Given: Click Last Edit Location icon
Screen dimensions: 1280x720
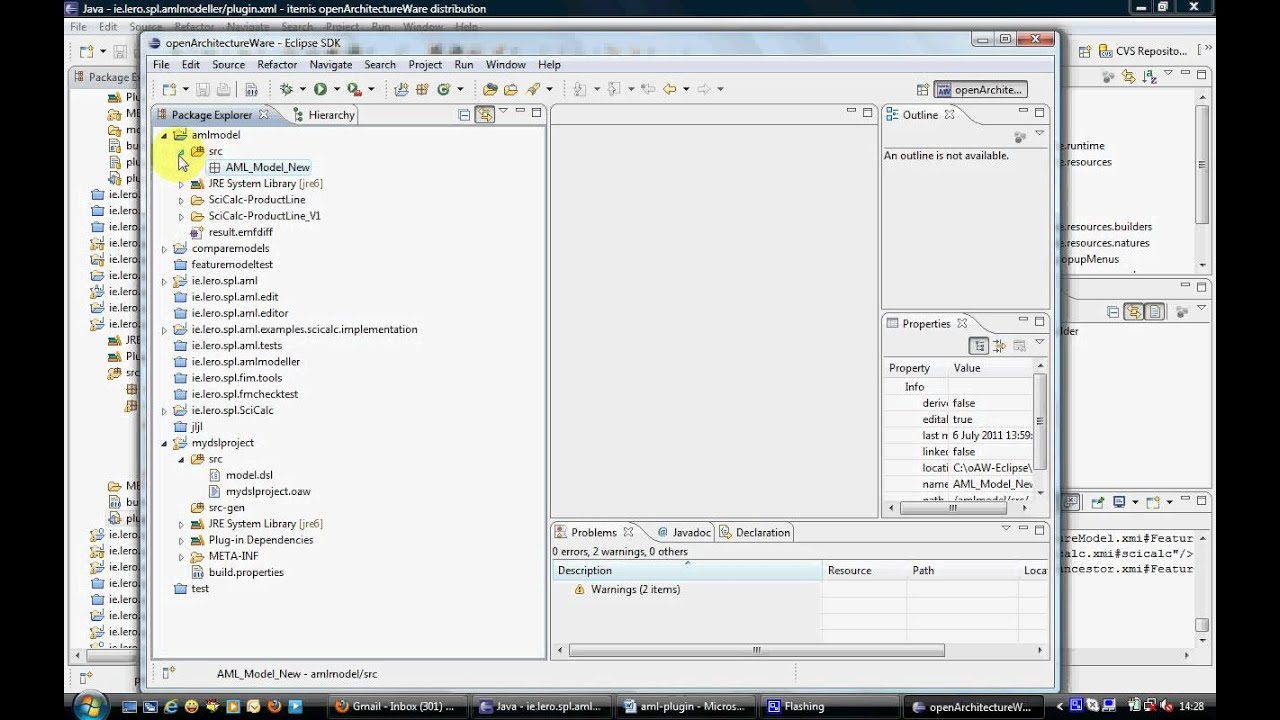Looking at the screenshot, I should coord(647,89).
